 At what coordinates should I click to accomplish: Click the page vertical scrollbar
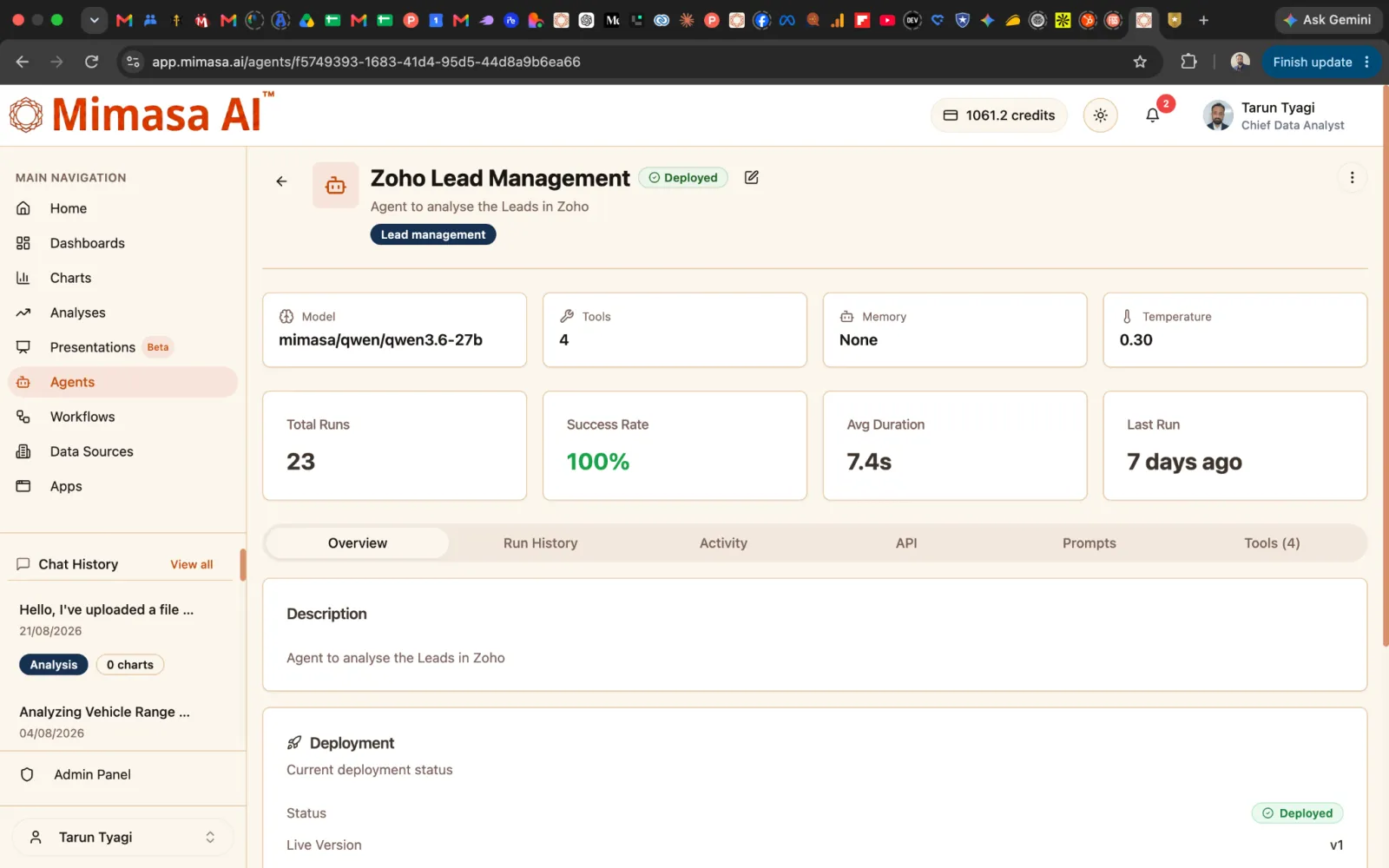[1385, 365]
